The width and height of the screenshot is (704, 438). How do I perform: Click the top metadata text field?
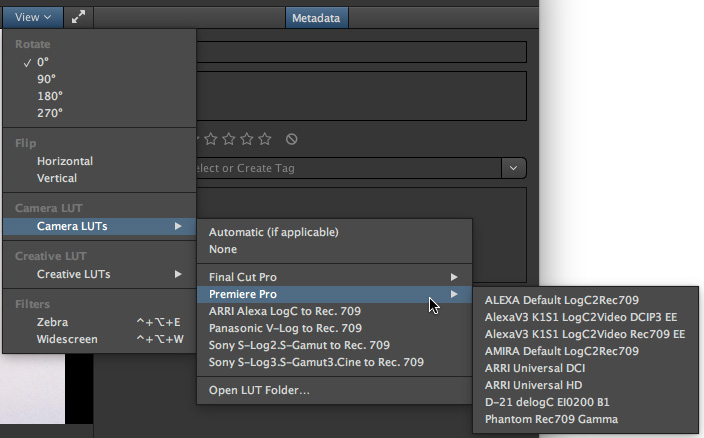tap(361, 52)
